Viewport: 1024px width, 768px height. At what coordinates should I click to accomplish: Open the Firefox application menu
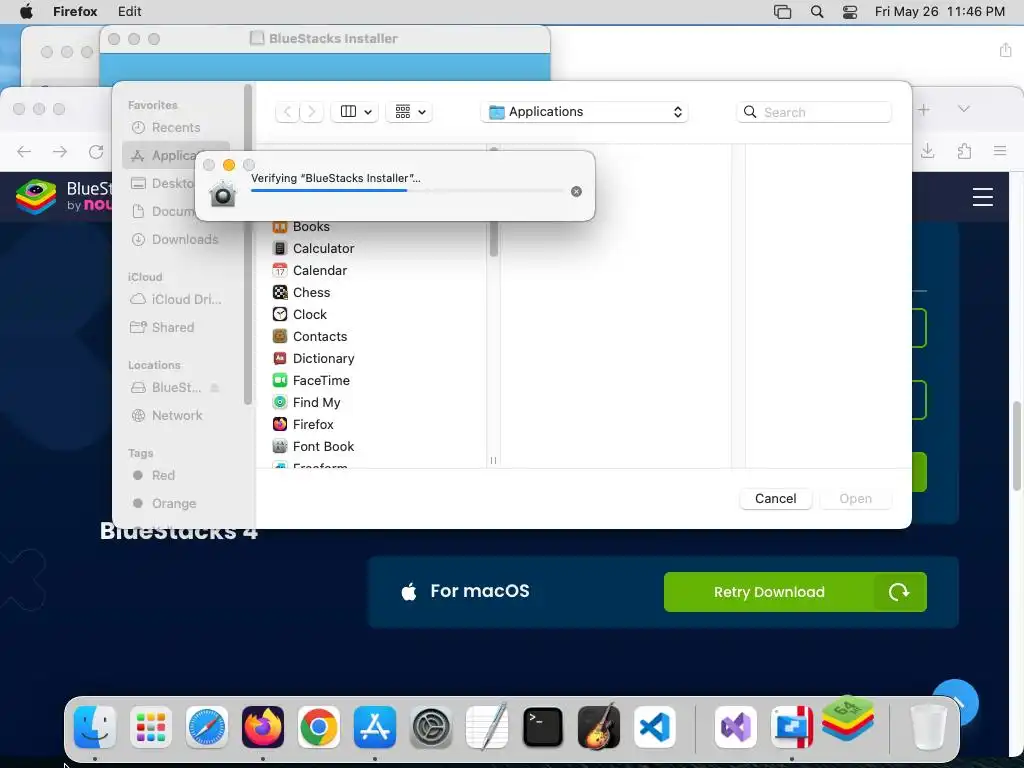click(x=1000, y=152)
